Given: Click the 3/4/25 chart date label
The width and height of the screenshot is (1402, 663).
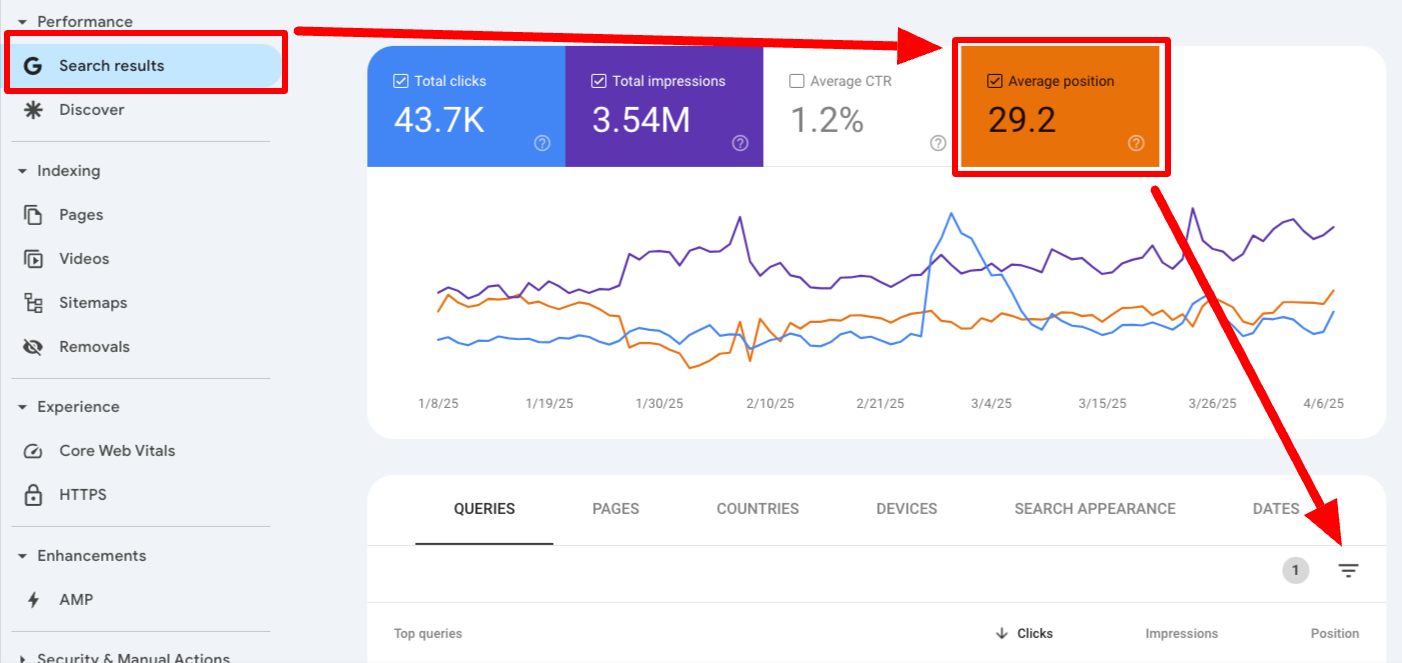Looking at the screenshot, I should (x=991, y=404).
